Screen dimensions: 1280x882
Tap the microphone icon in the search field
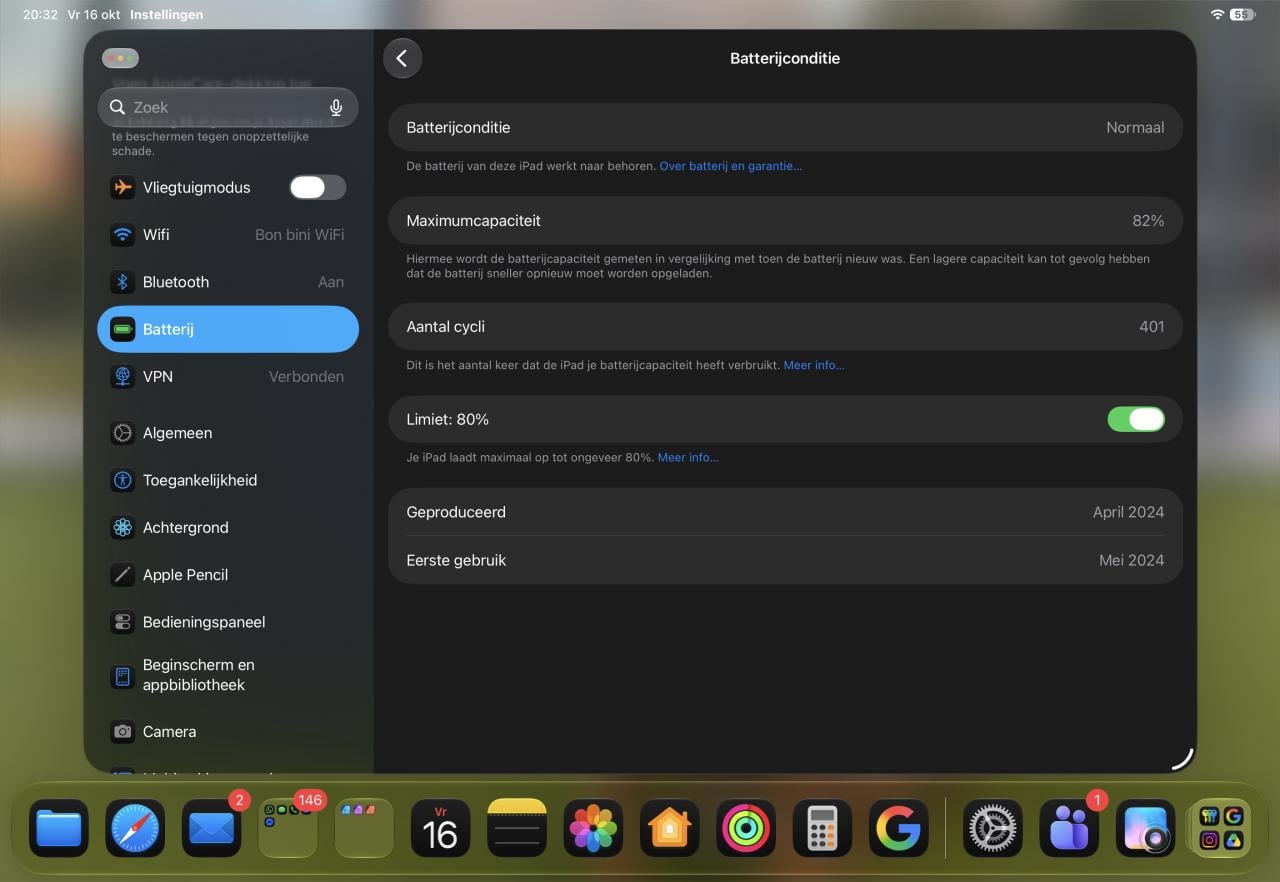[x=336, y=107]
